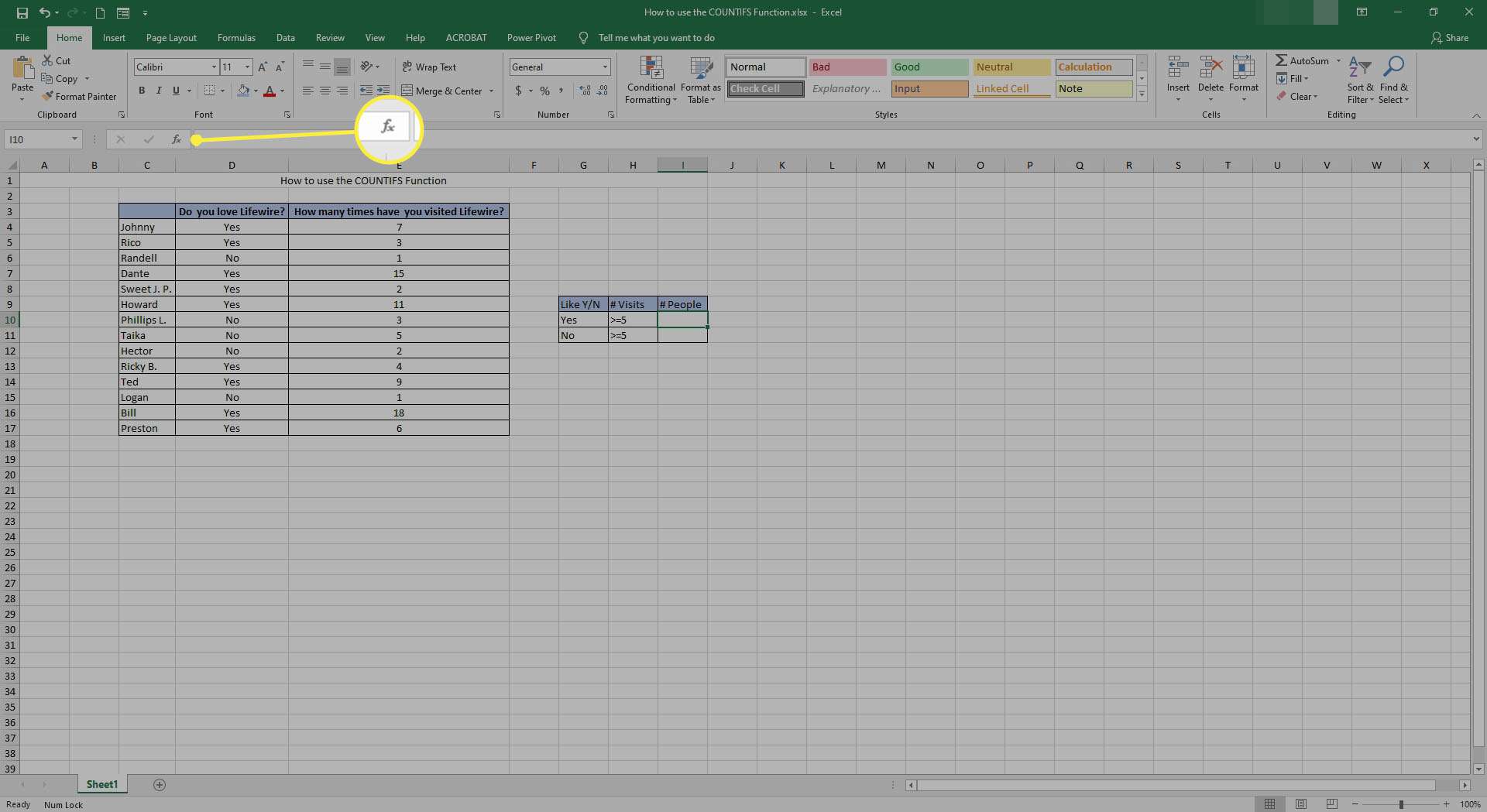
Task: Select the Sheet1 worksheet tab
Action: pos(102,785)
